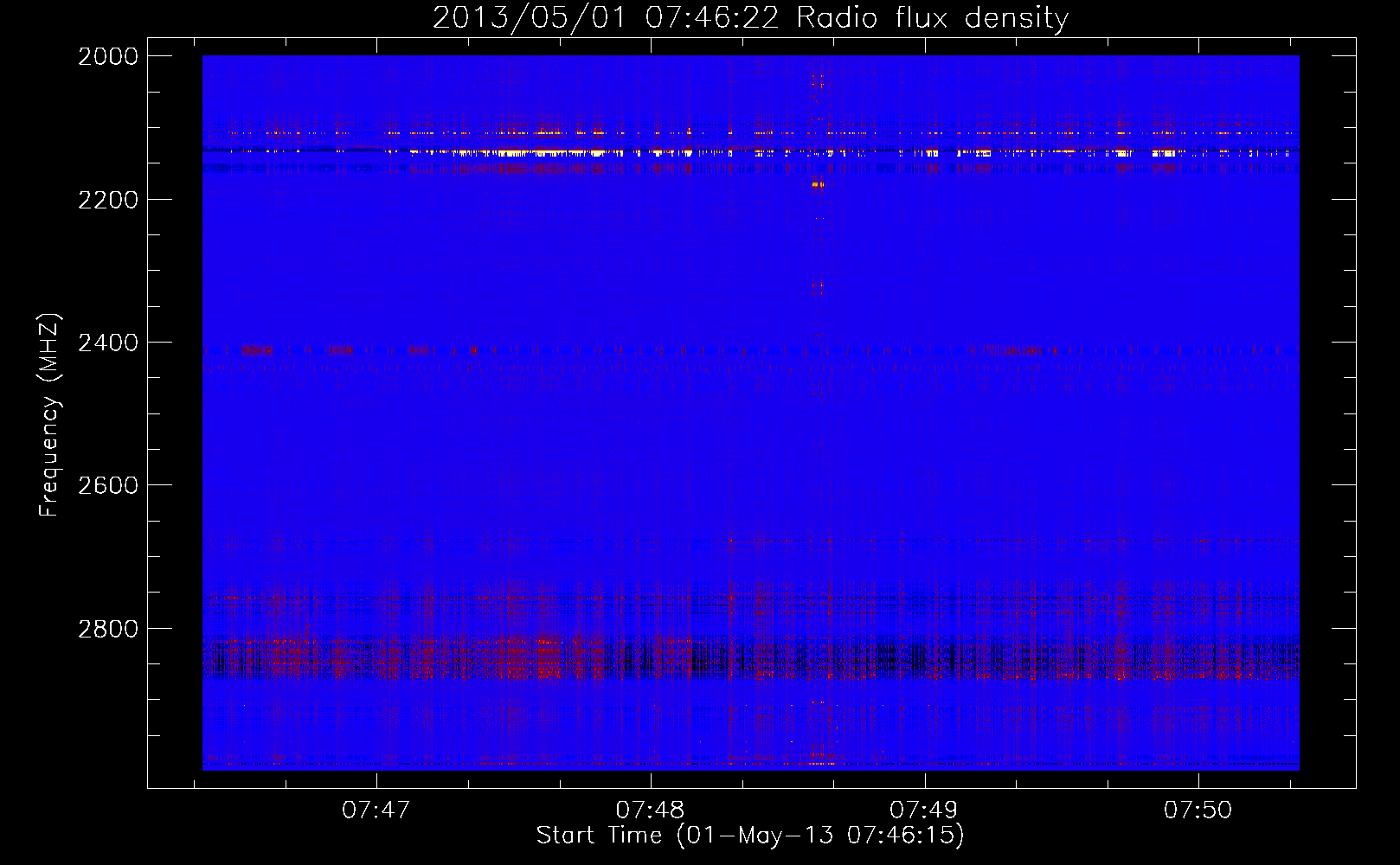
Task: Click the 07:48 time axis label
Action: pos(650,810)
